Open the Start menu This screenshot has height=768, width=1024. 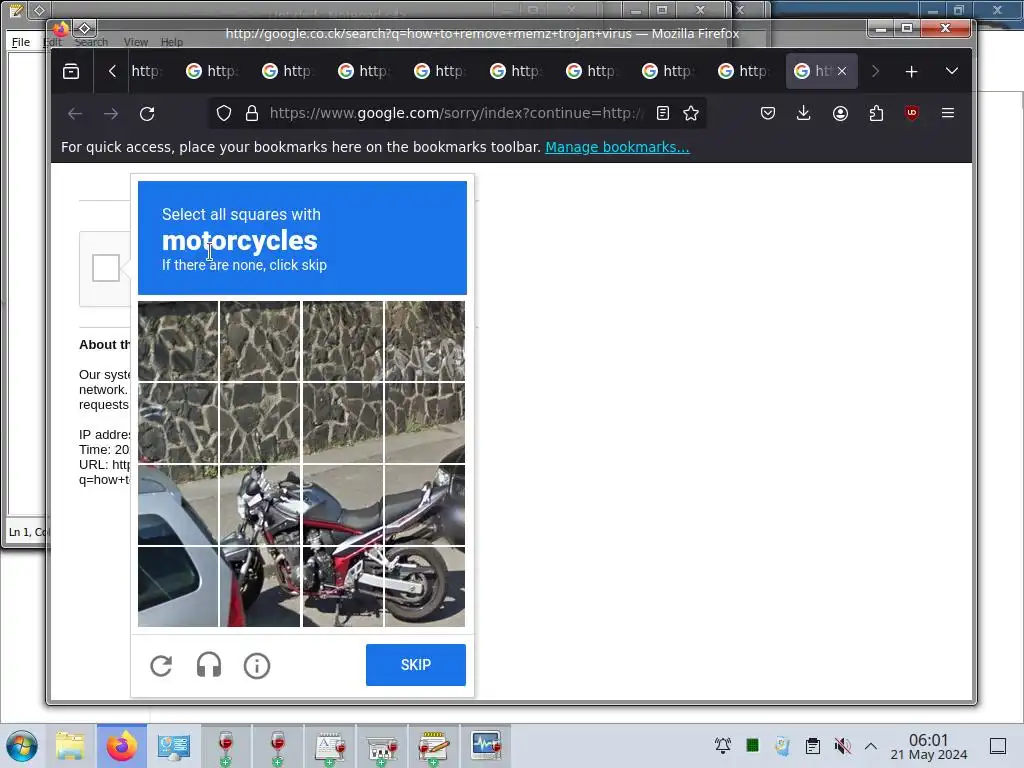coord(22,746)
